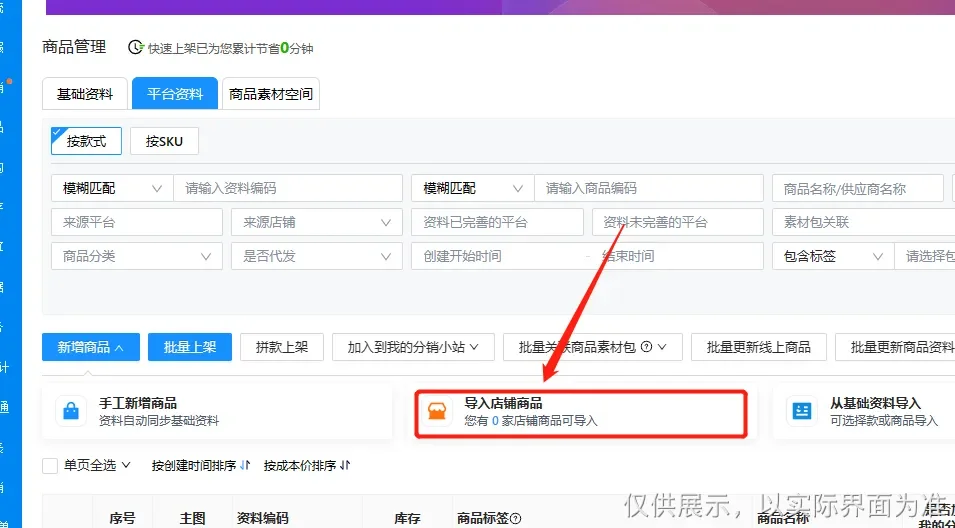Switch to the 平台资料 tab
Viewport: 955px width, 528px height.
(x=175, y=94)
